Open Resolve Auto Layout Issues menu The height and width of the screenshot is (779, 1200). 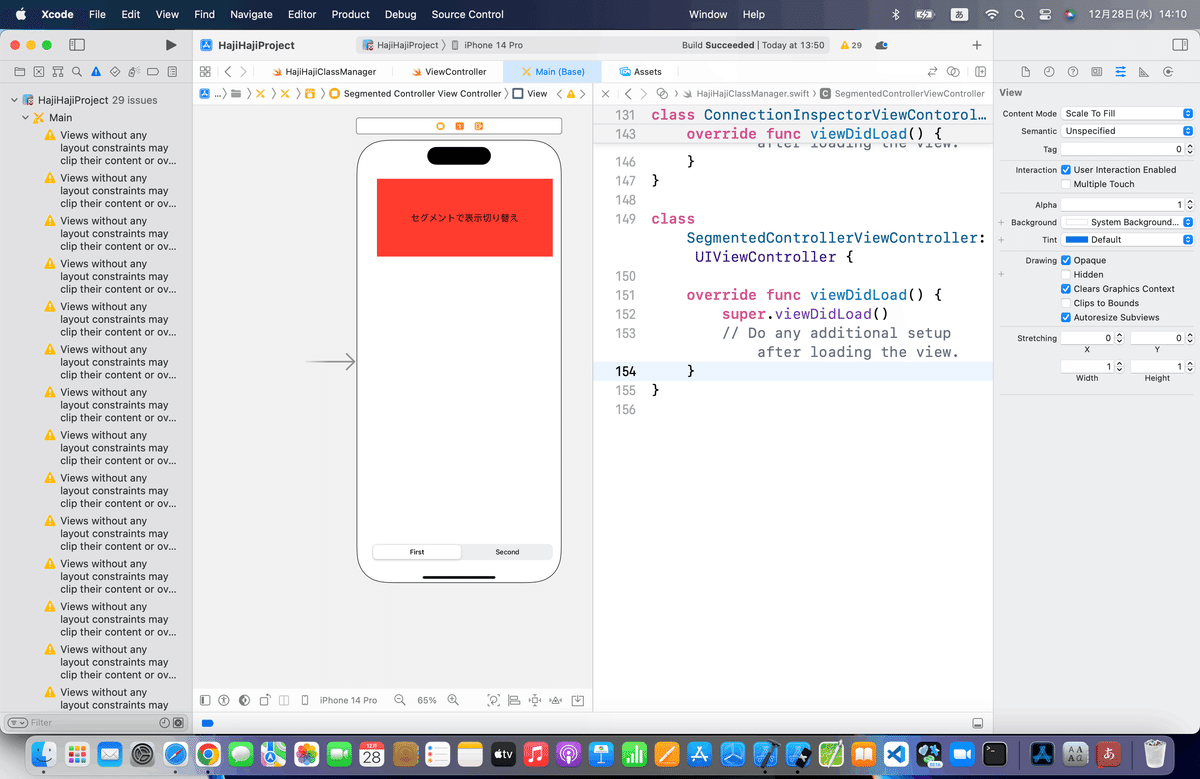coord(556,700)
